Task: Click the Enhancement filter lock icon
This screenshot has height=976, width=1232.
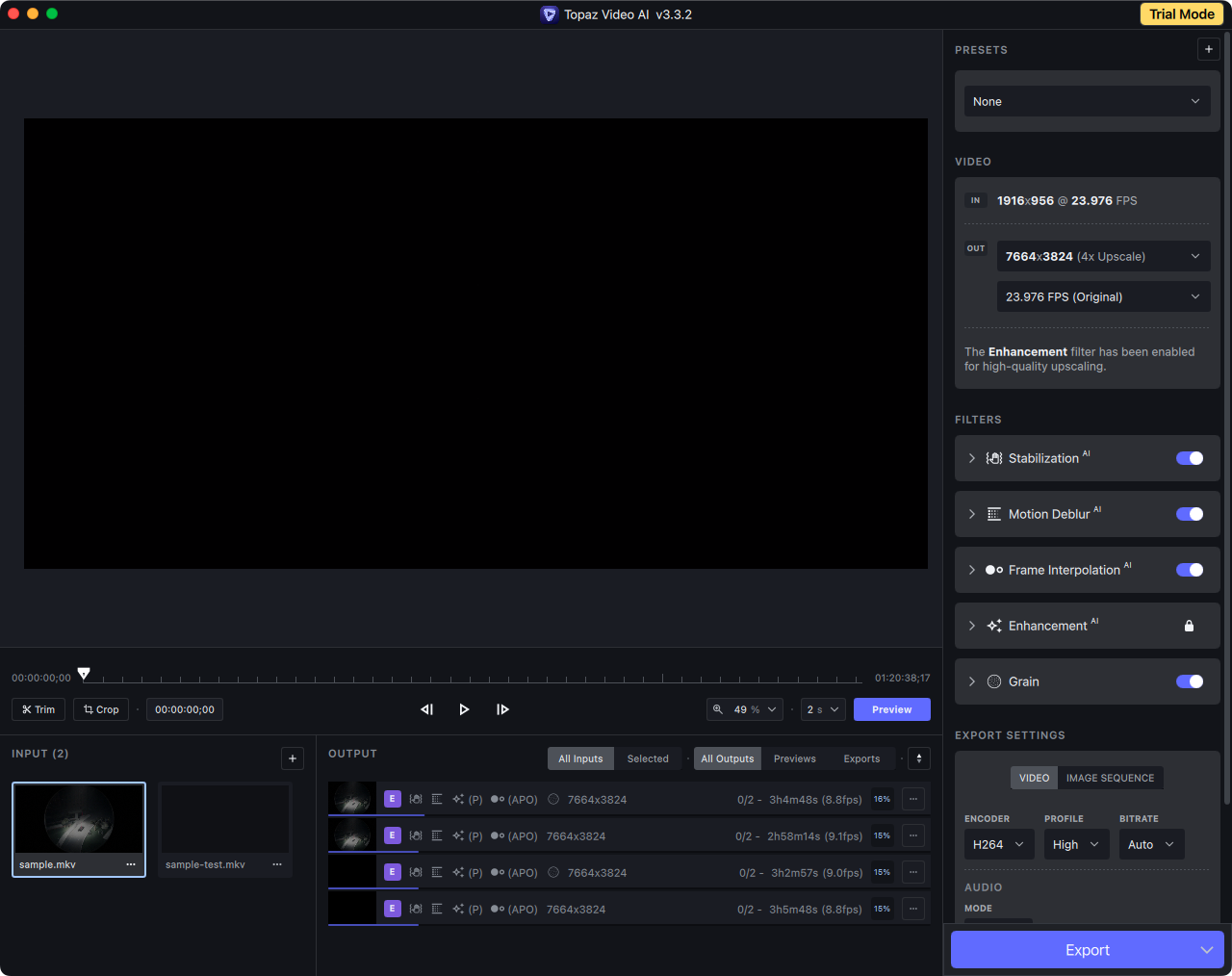Action: click(x=1189, y=626)
